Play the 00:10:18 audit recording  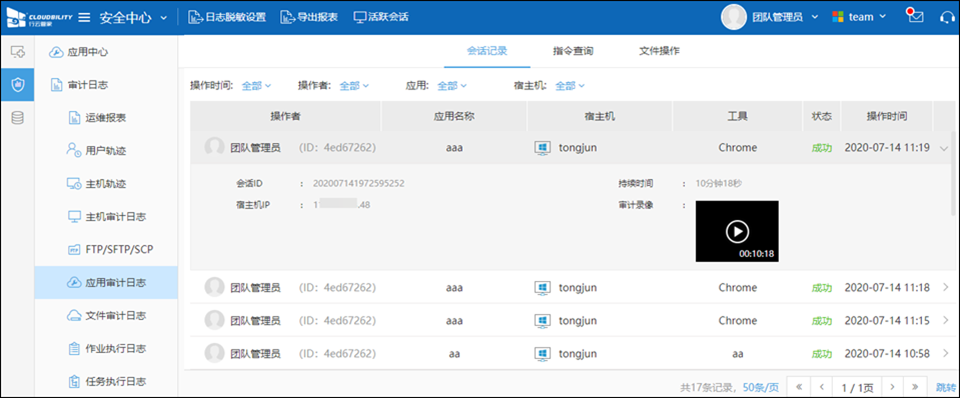737,231
